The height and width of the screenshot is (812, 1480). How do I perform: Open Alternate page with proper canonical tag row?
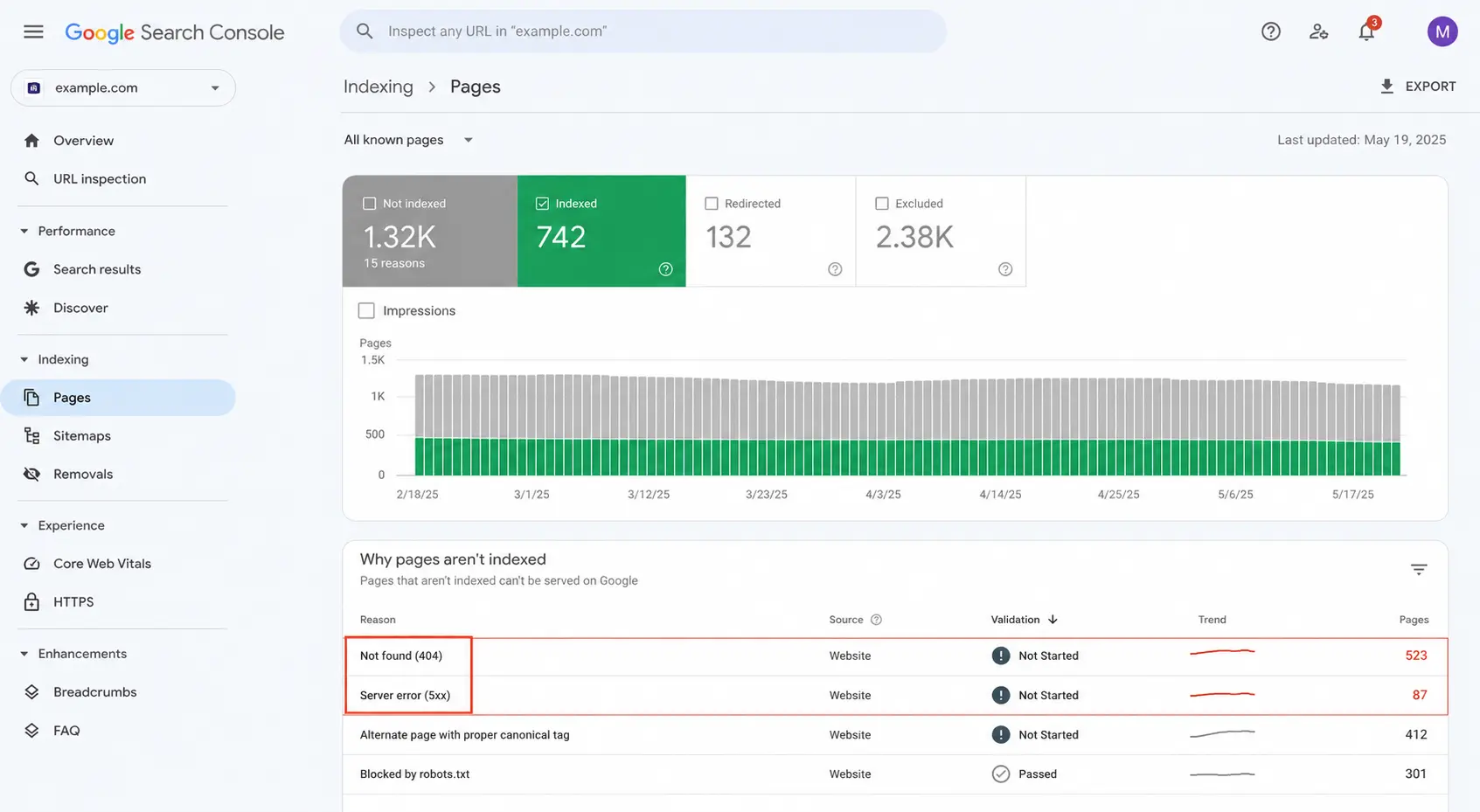tap(895, 735)
